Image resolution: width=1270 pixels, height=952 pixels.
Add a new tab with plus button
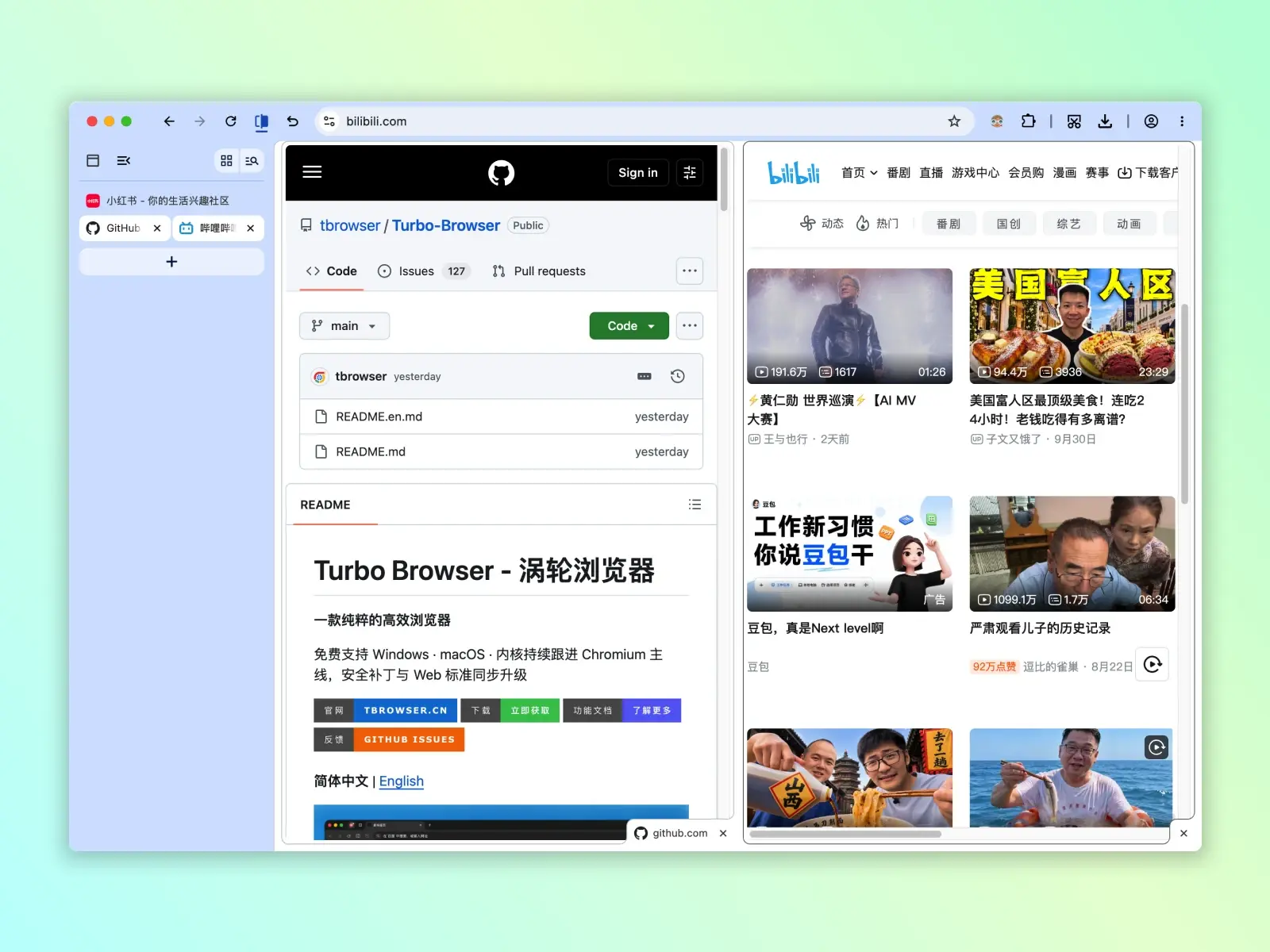coord(171,262)
